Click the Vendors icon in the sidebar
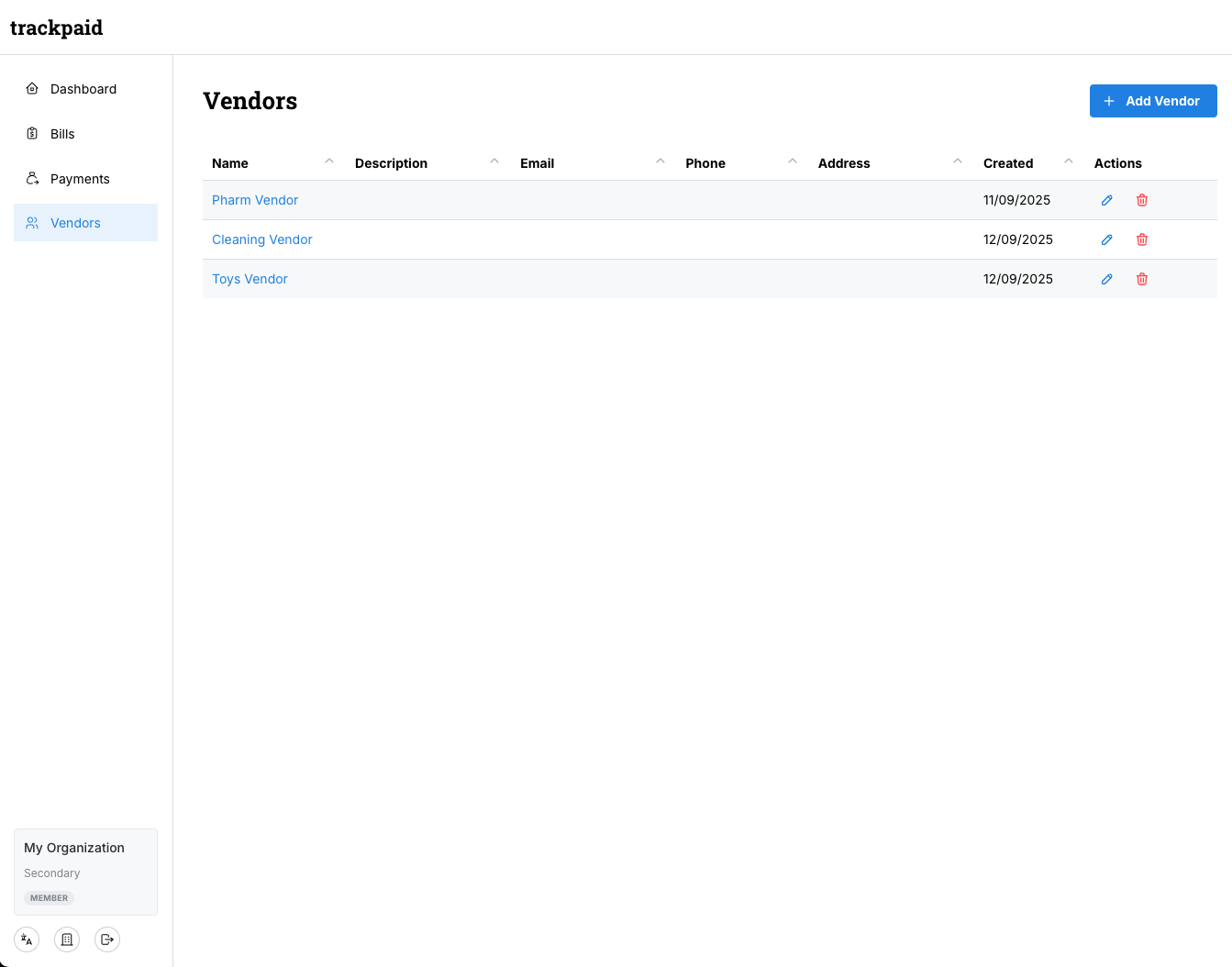This screenshot has height=967, width=1232. pos(32,222)
